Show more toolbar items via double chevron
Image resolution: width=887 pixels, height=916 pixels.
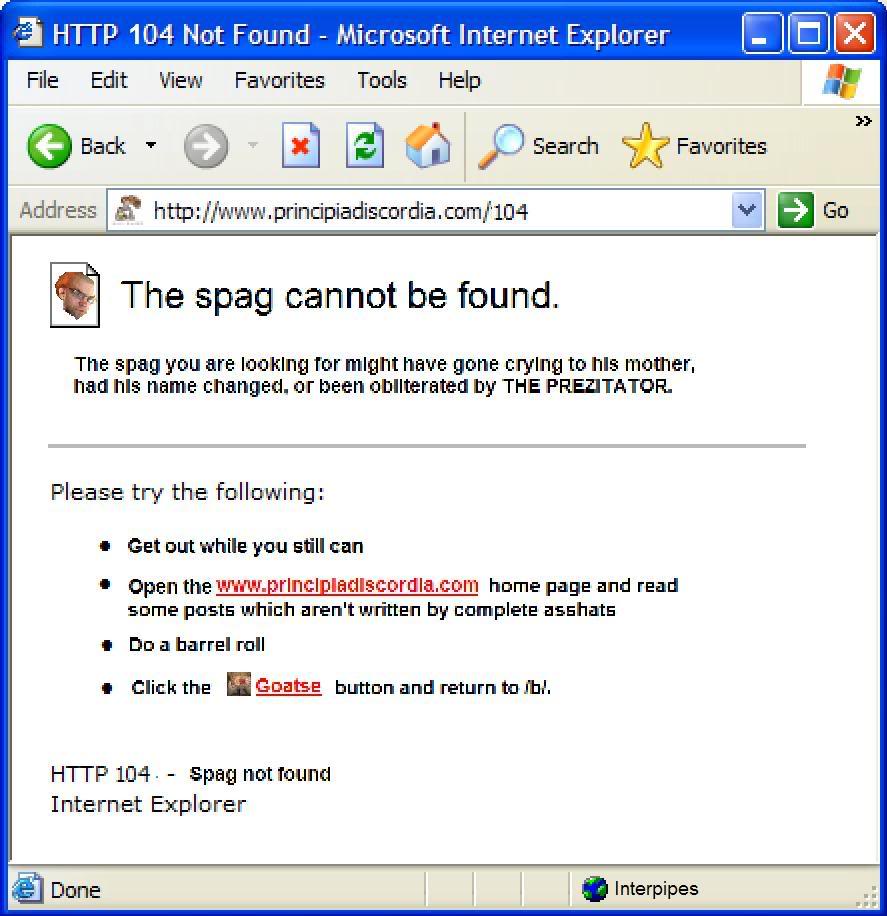863,121
